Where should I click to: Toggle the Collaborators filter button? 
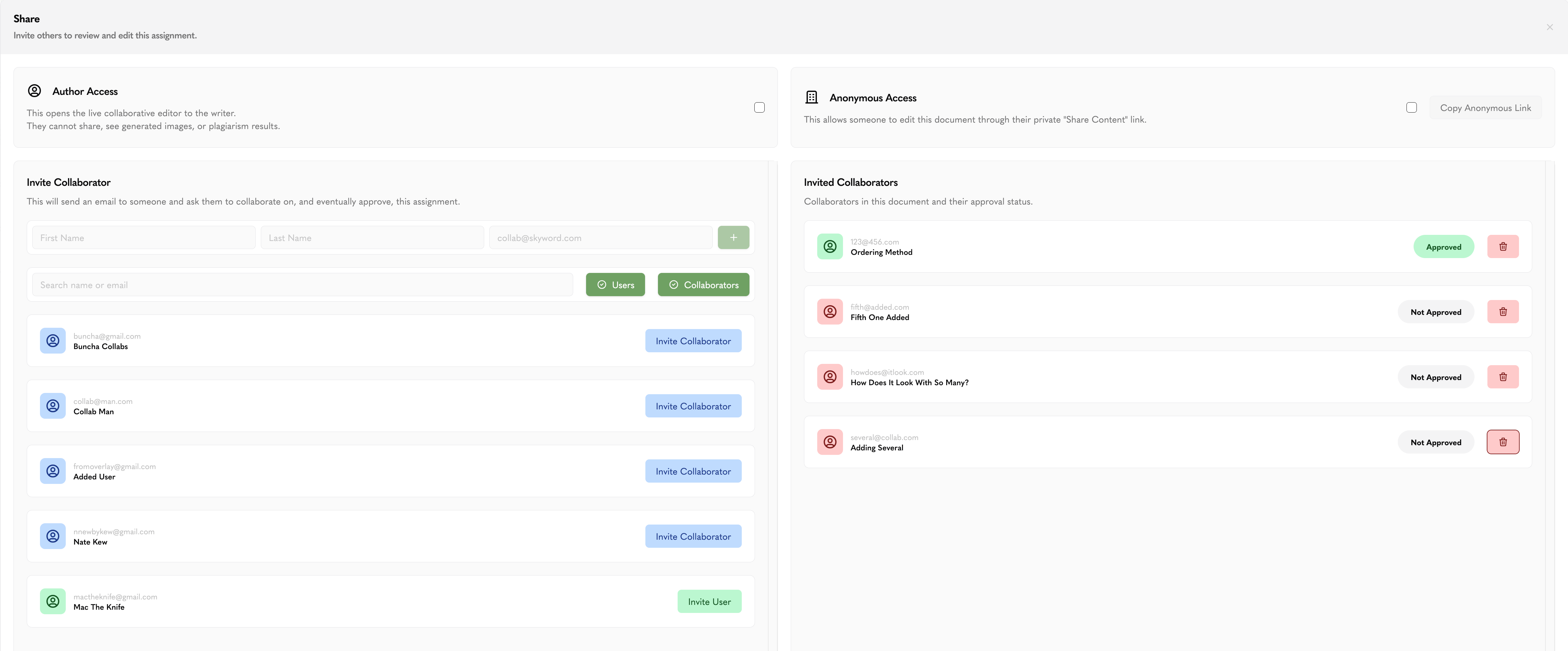pyautogui.click(x=703, y=285)
